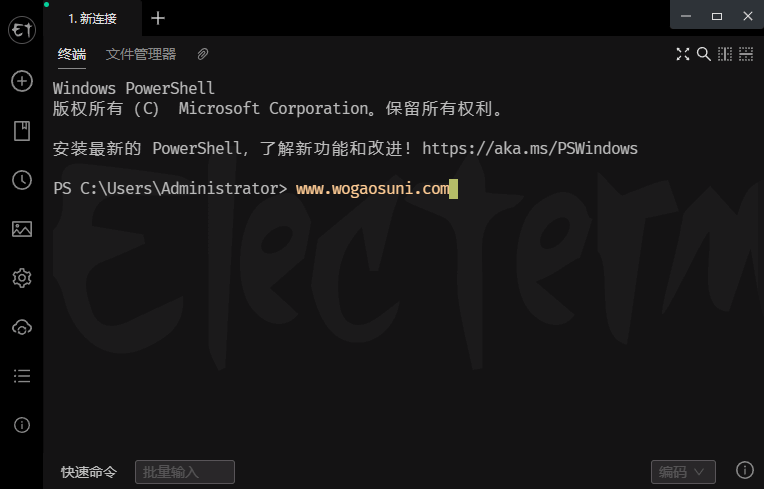The image size is (764, 489).
Task: Toggle fullscreen terminal mode icon
Action: click(x=683, y=54)
